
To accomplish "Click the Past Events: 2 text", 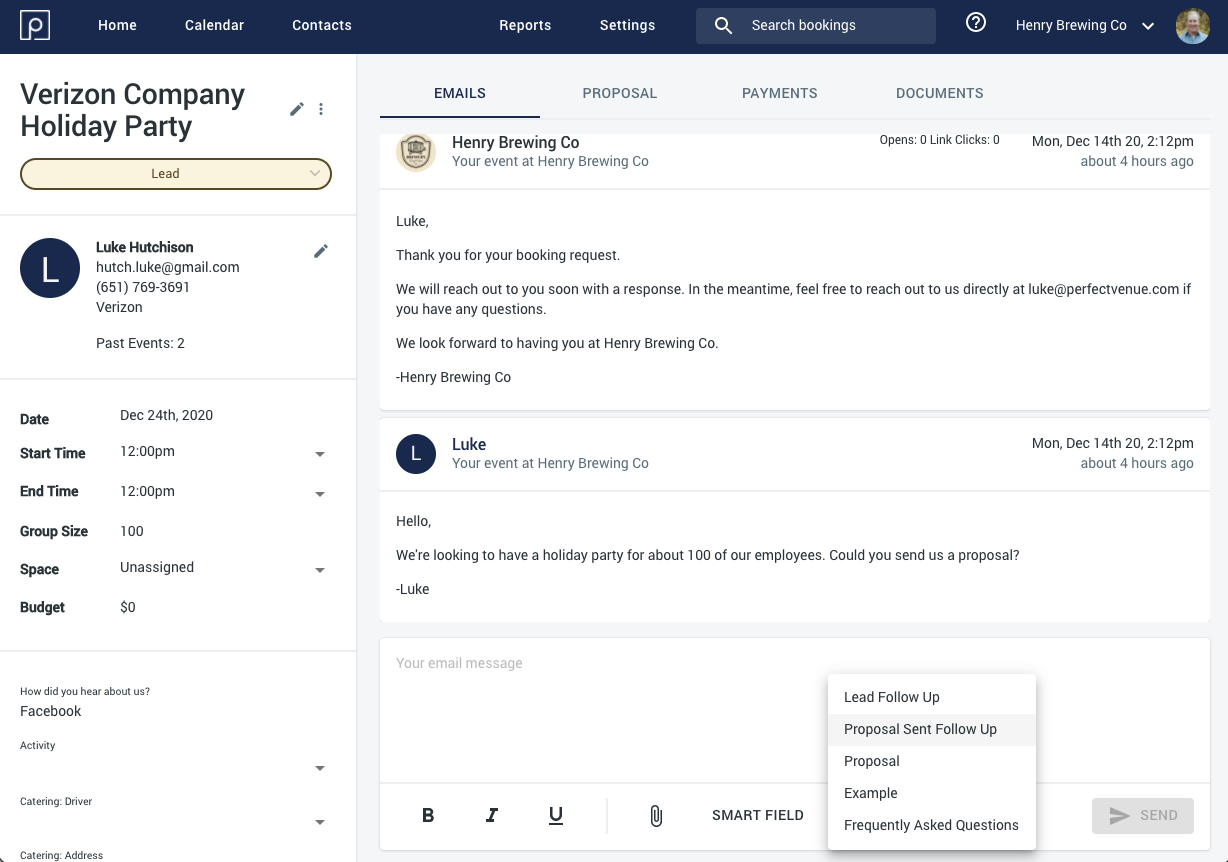I will pos(140,343).
